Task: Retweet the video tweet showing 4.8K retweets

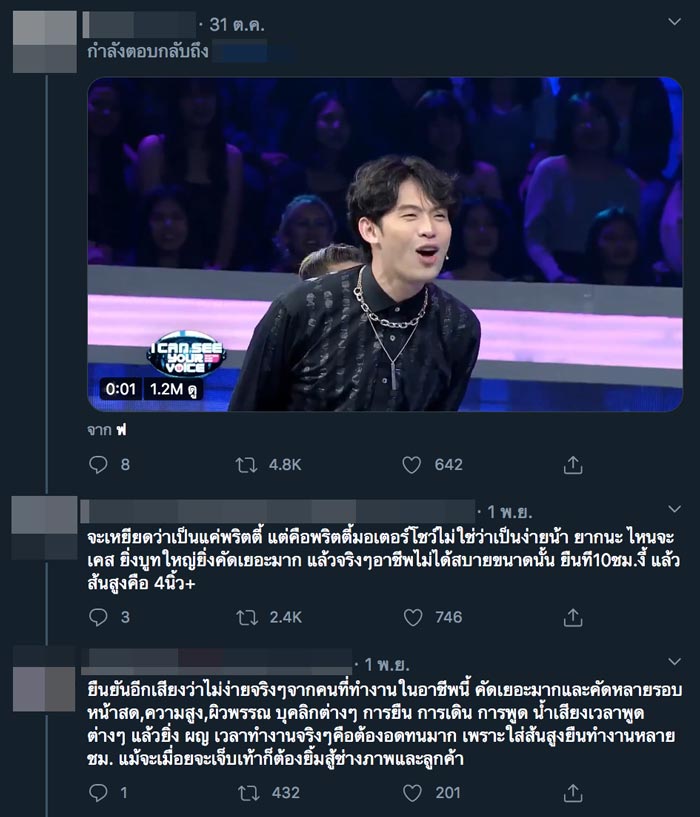Action: [246, 465]
